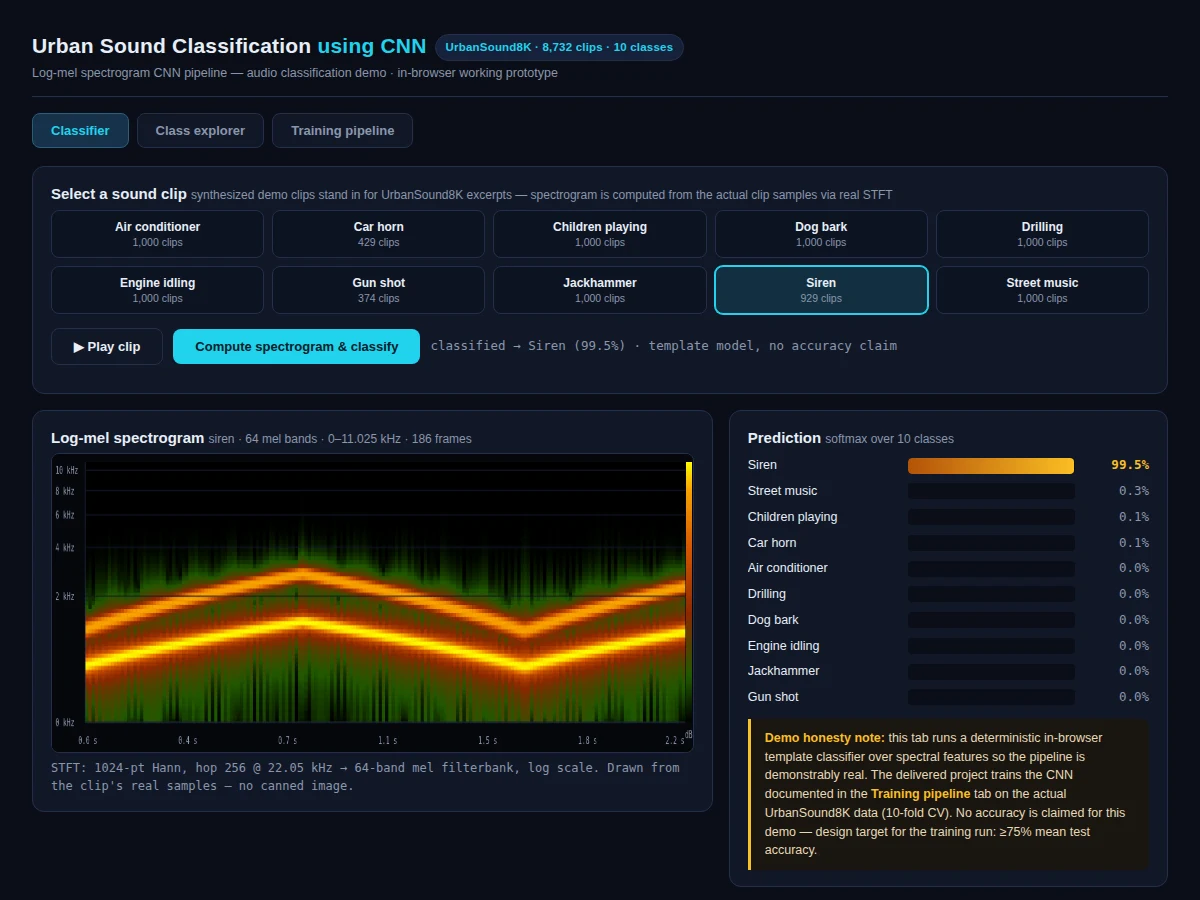The image size is (1200, 900).
Task: Click the STFT description caption
Action: coord(365,777)
